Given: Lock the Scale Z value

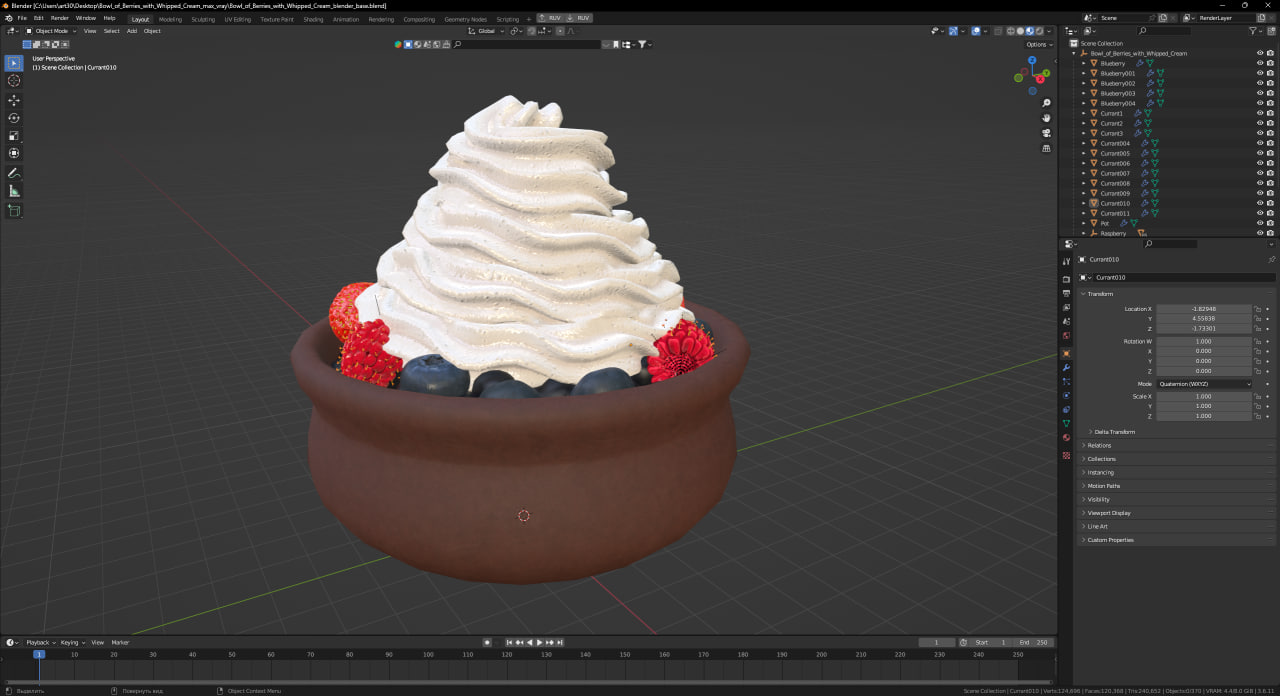Looking at the screenshot, I should click(1257, 416).
